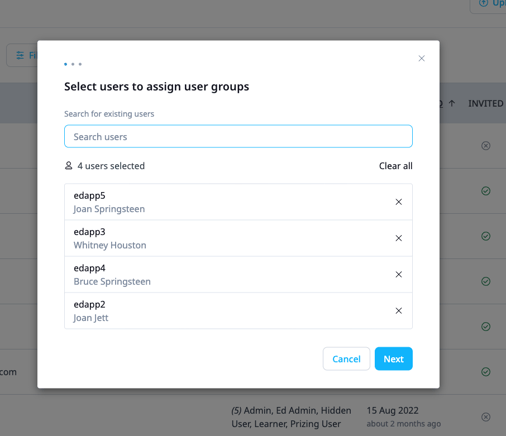Click the filter sliders icon behind dialog
506x436 pixels.
20,55
